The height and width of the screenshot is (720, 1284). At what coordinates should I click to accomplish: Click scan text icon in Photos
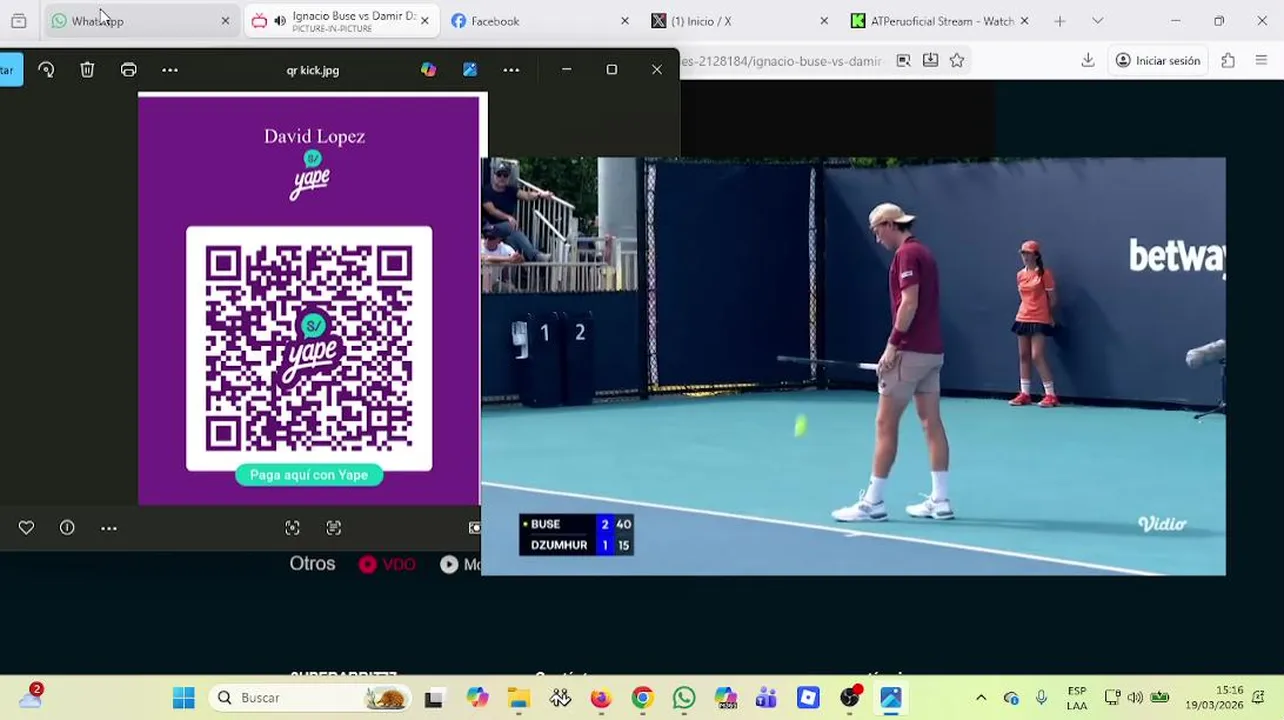(334, 528)
